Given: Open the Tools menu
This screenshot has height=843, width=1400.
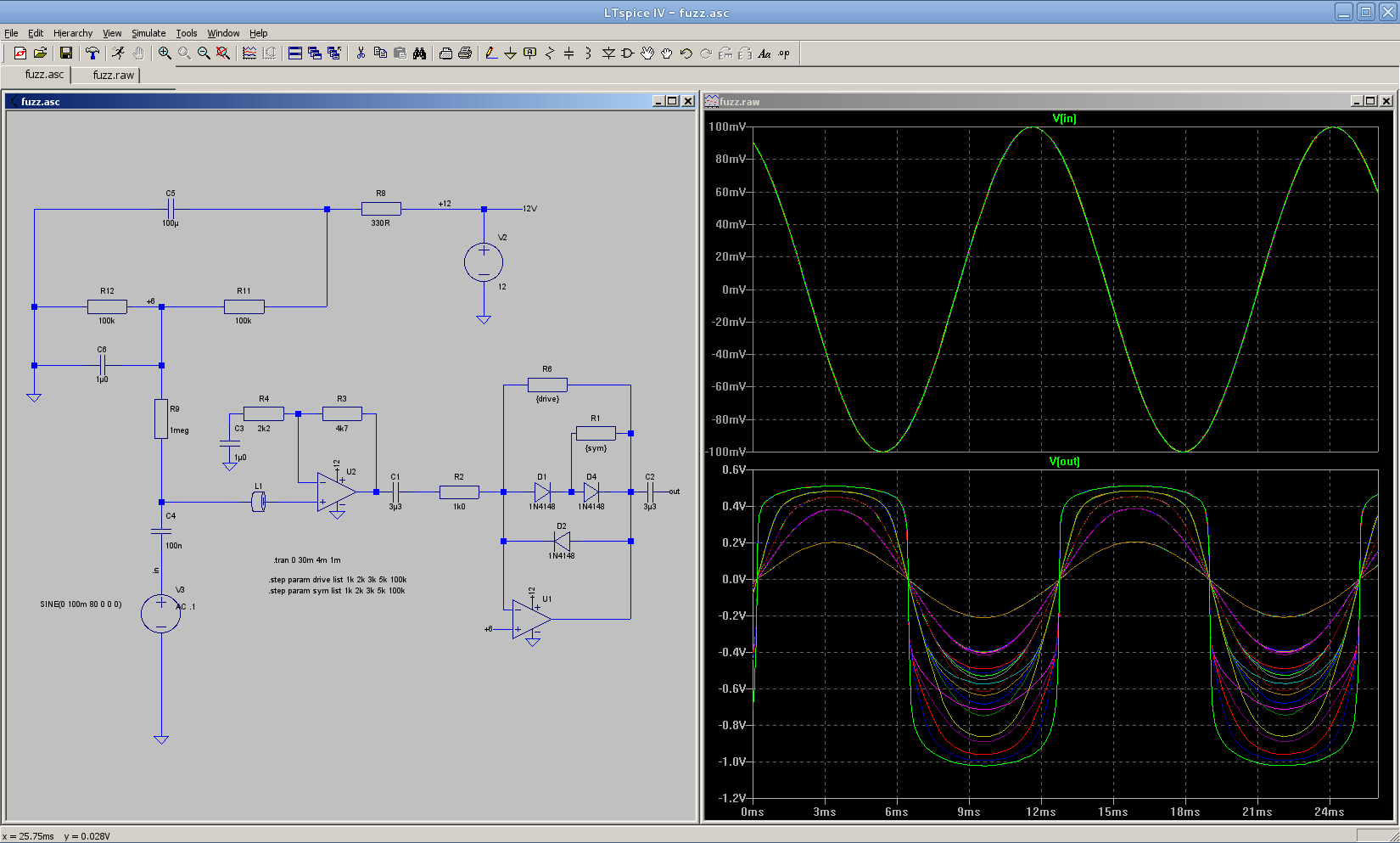Looking at the screenshot, I should 187,33.
